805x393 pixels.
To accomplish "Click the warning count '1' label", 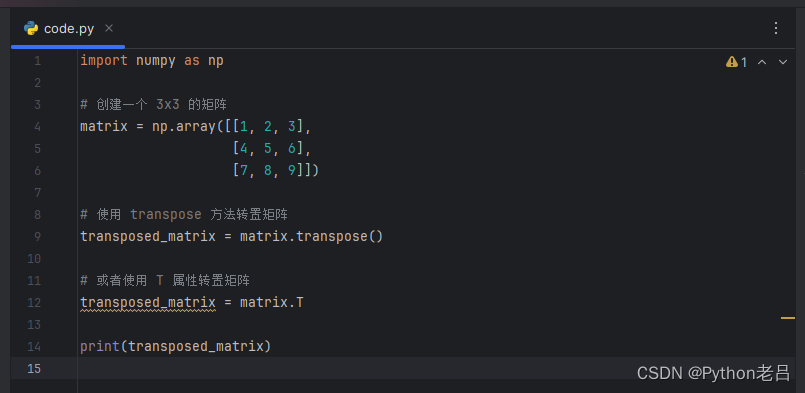I will pyautogui.click(x=744, y=63).
